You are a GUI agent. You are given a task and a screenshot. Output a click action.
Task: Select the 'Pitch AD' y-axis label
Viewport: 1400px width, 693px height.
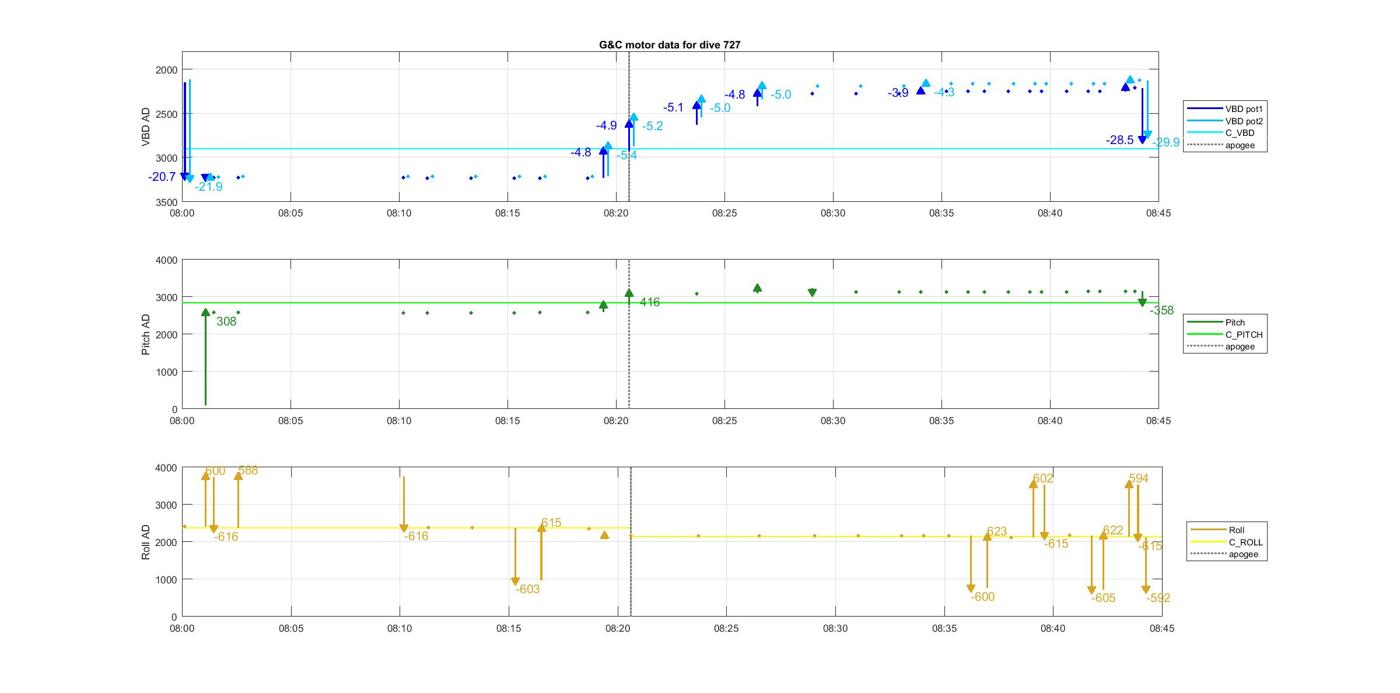[146, 334]
